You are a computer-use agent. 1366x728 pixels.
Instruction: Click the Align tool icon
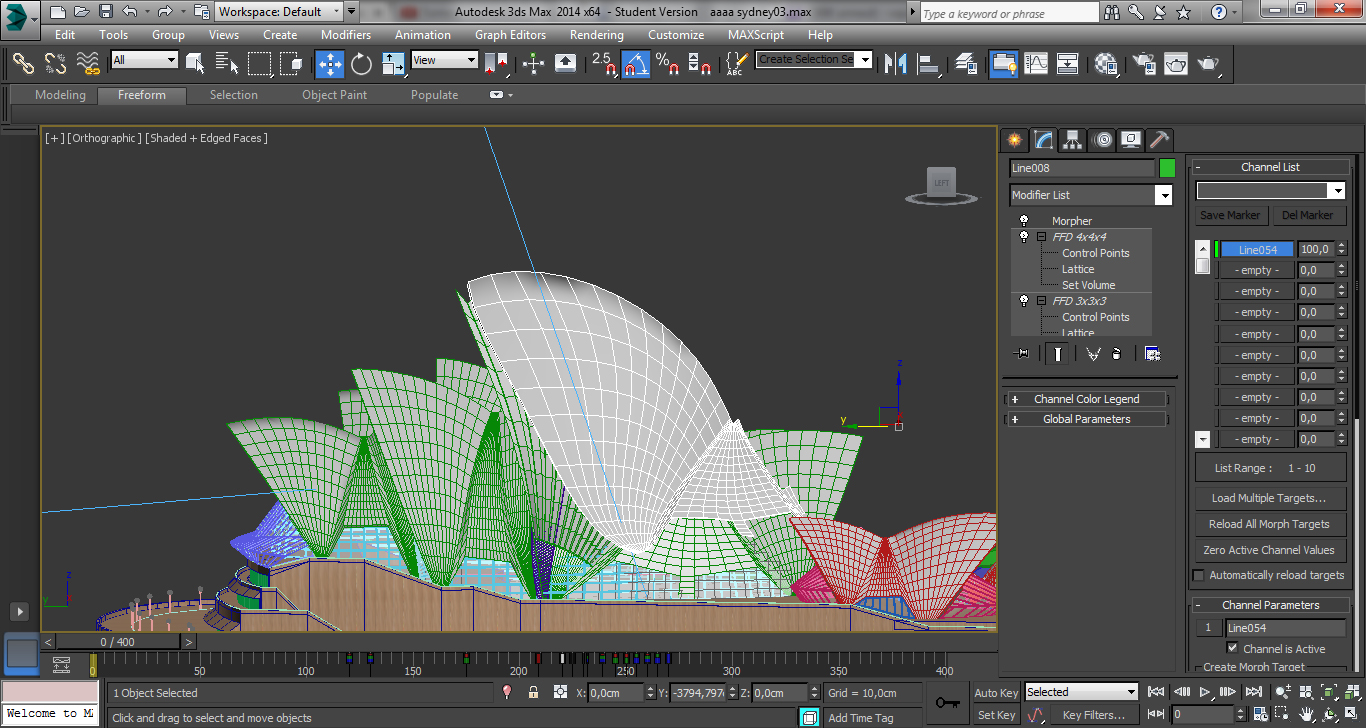click(929, 64)
